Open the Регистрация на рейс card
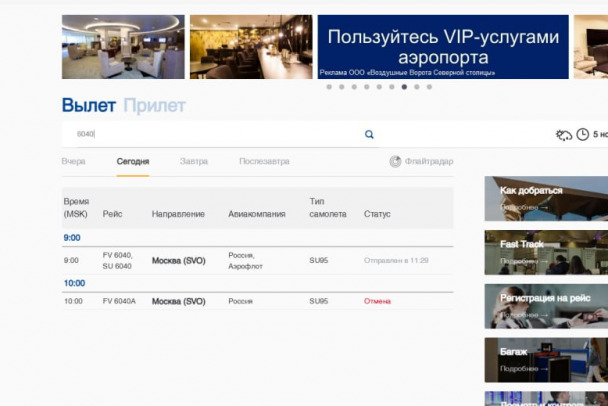The width and height of the screenshot is (608, 406). tap(545, 306)
